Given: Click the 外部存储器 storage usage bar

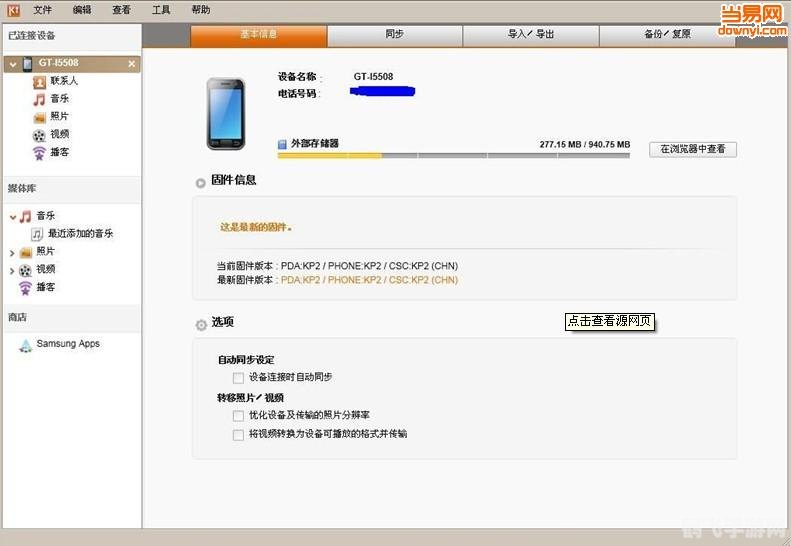Looking at the screenshot, I should point(453,155).
